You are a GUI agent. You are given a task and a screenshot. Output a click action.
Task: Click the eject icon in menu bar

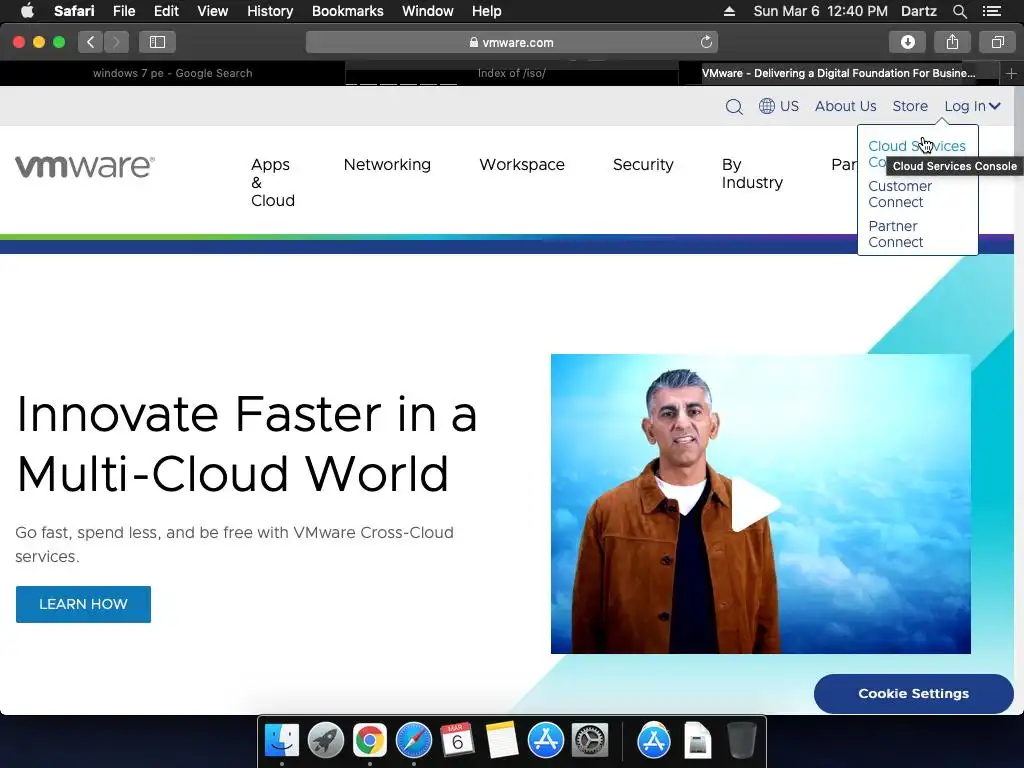(x=729, y=11)
